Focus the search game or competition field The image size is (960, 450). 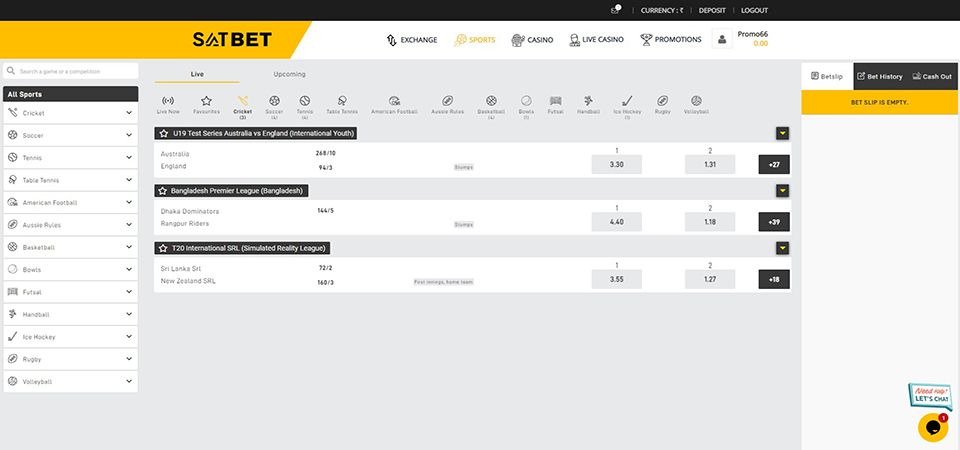coord(70,71)
